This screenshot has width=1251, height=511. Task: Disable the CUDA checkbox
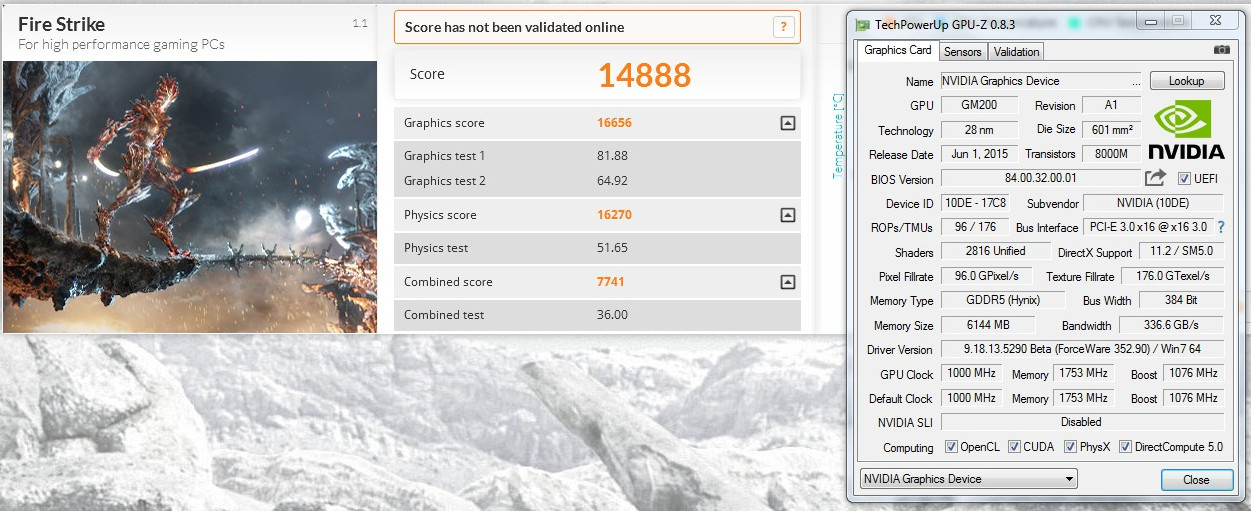coord(1014,447)
